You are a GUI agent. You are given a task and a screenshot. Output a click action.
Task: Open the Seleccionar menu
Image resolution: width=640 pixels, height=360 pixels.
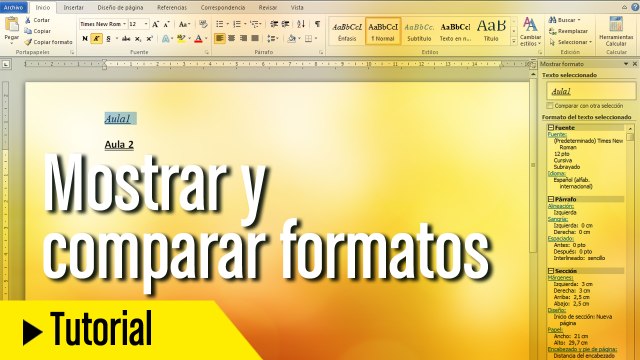[570, 42]
